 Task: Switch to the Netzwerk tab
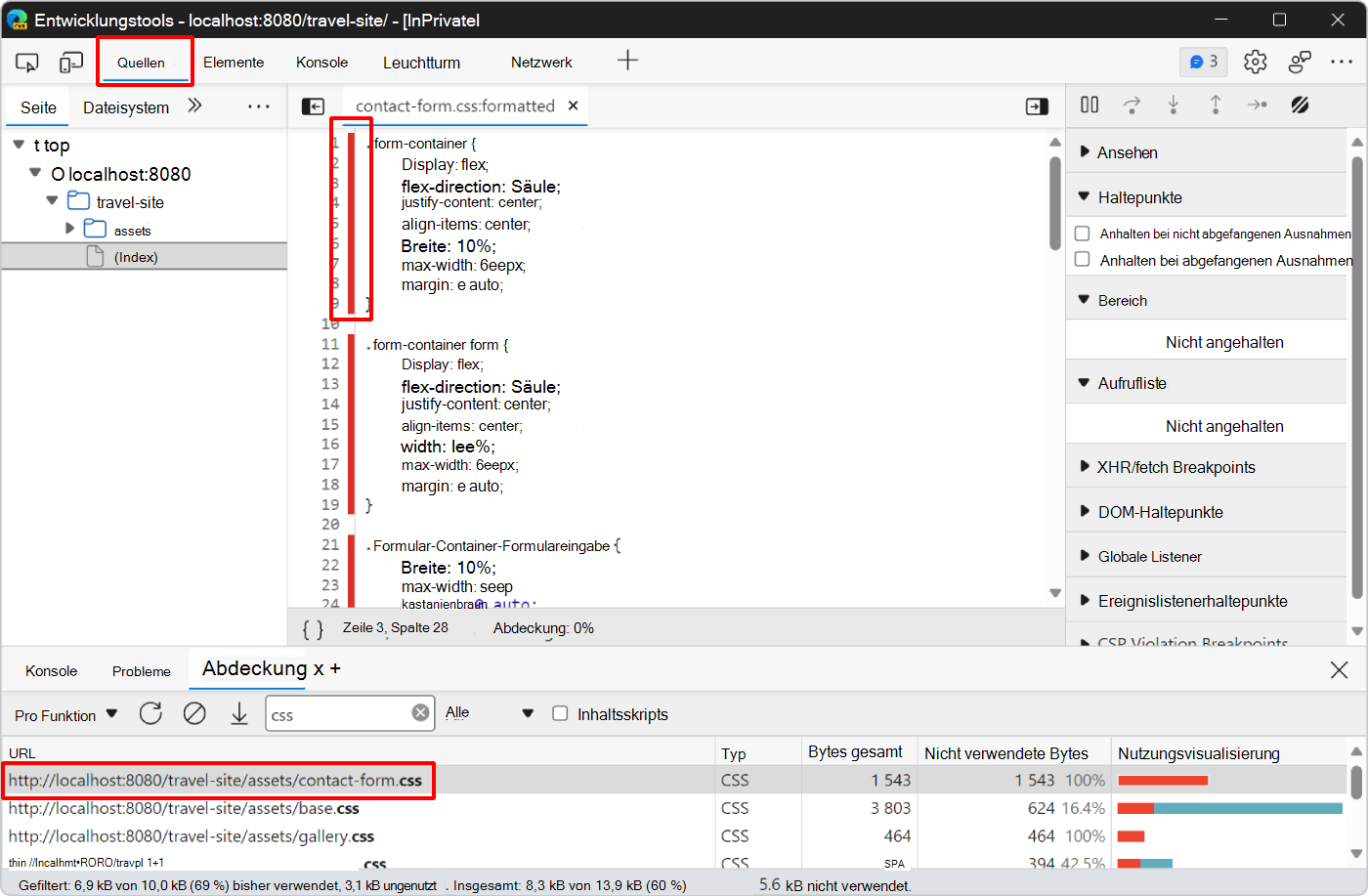point(541,63)
